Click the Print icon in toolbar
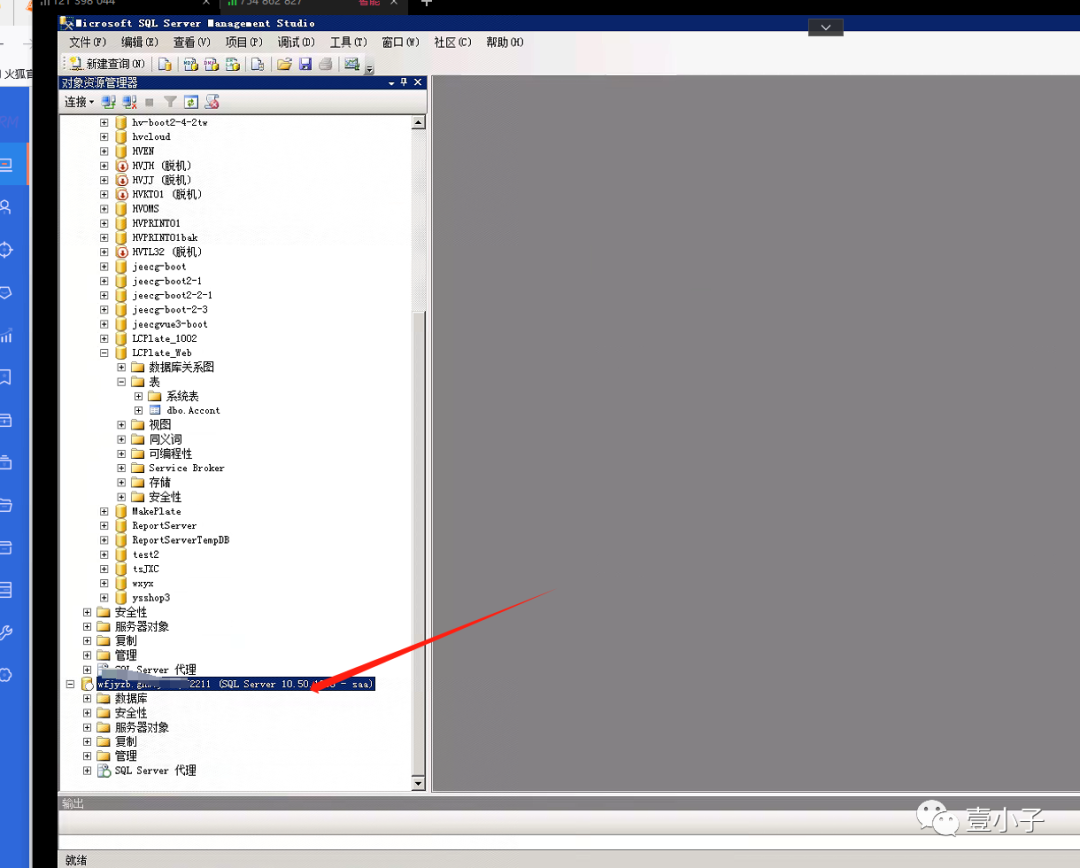1080x868 pixels. (326, 64)
